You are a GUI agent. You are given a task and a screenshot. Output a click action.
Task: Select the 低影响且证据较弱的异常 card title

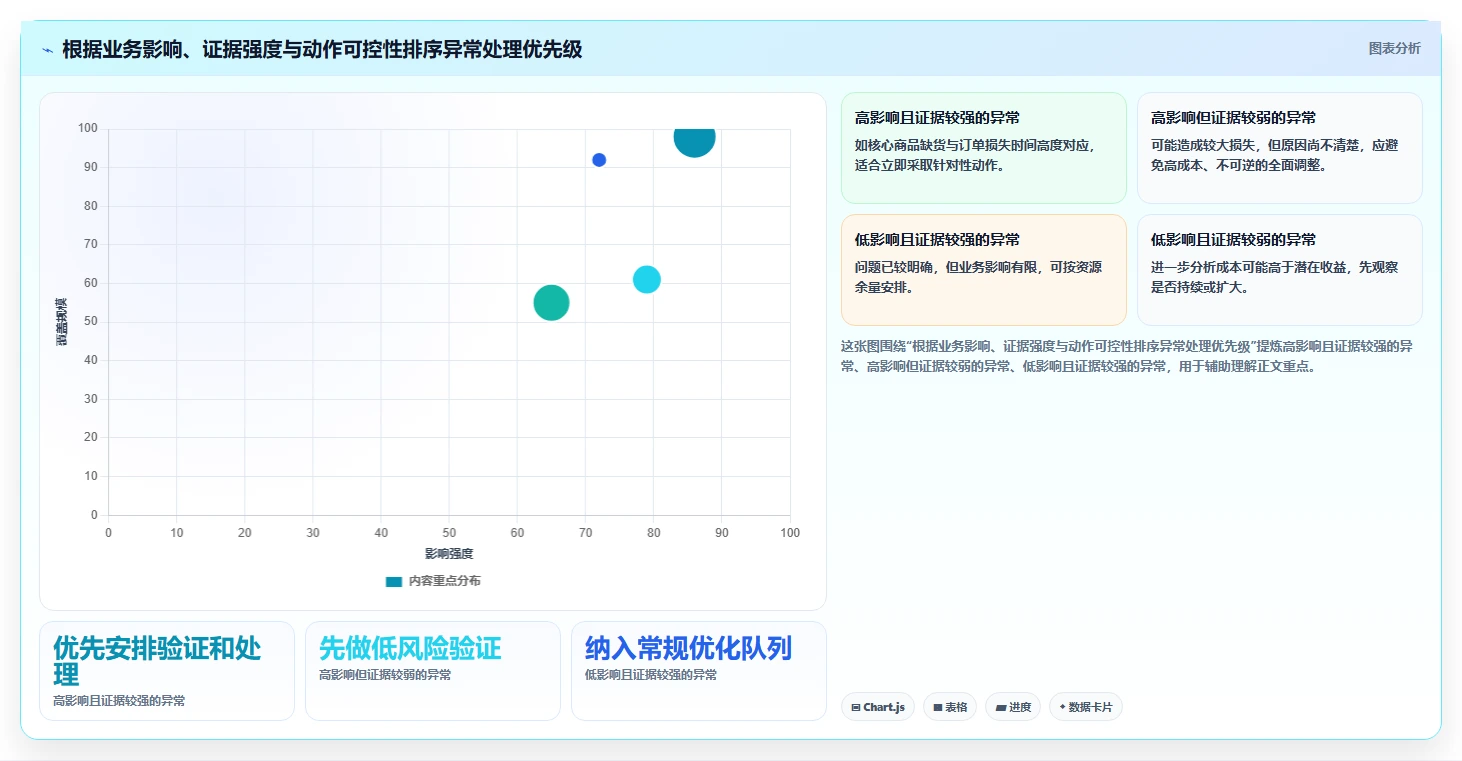1233,240
